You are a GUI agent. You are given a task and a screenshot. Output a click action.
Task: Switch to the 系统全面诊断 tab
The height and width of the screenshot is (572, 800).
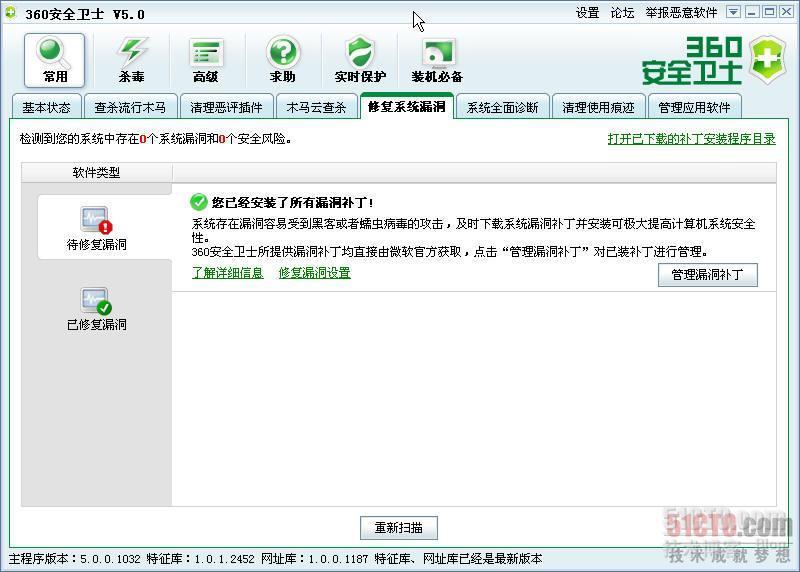503,107
